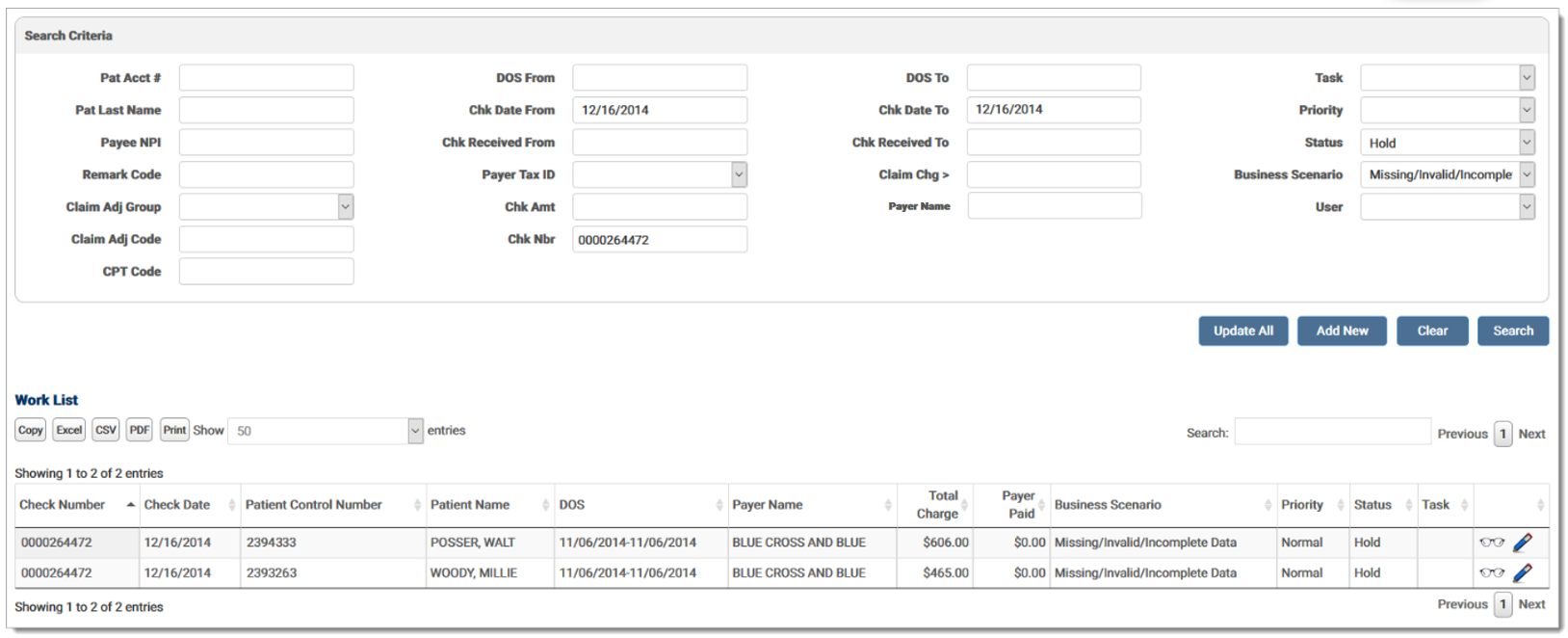Open the Status dropdown showing Hold
This screenshot has height=638, width=1568.
click(1447, 143)
